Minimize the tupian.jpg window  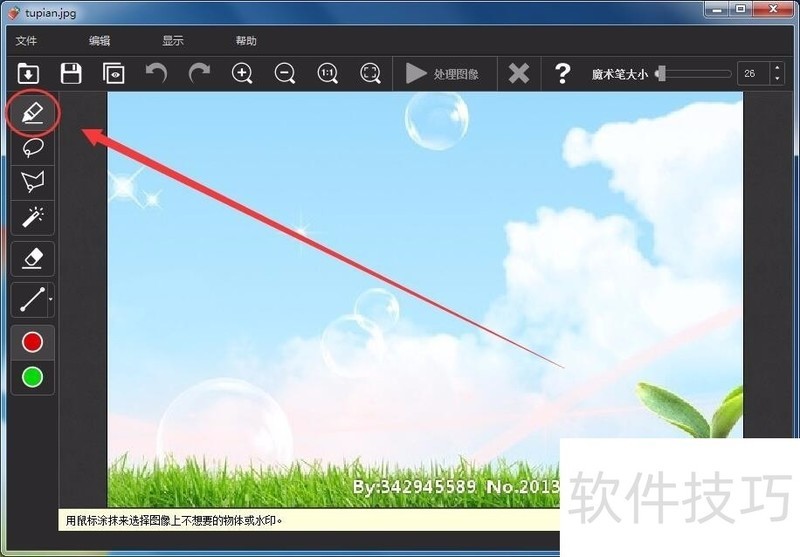(x=717, y=9)
